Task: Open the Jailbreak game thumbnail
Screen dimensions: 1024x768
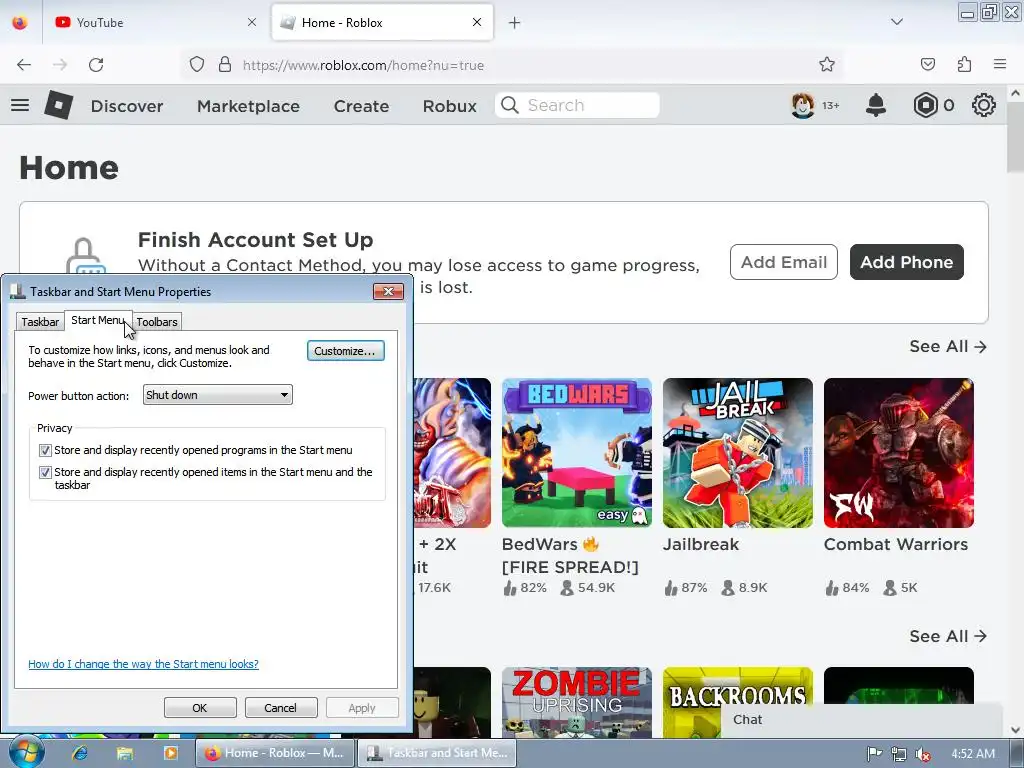Action: tap(738, 453)
